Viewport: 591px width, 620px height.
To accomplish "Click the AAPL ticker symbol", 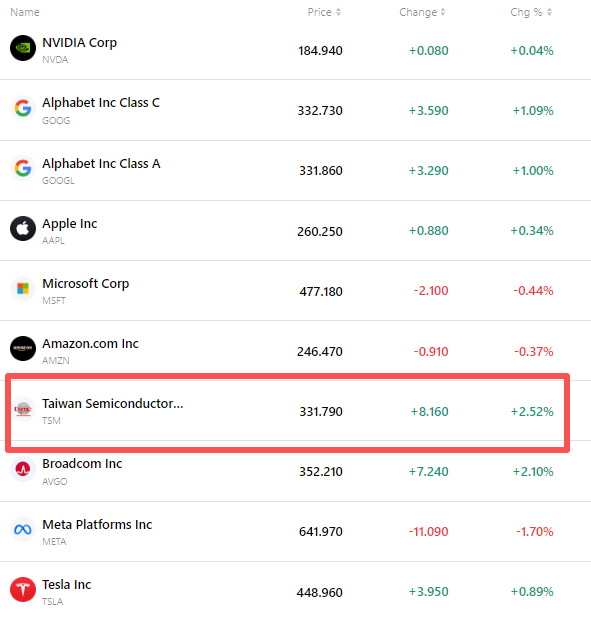I will 53,240.
